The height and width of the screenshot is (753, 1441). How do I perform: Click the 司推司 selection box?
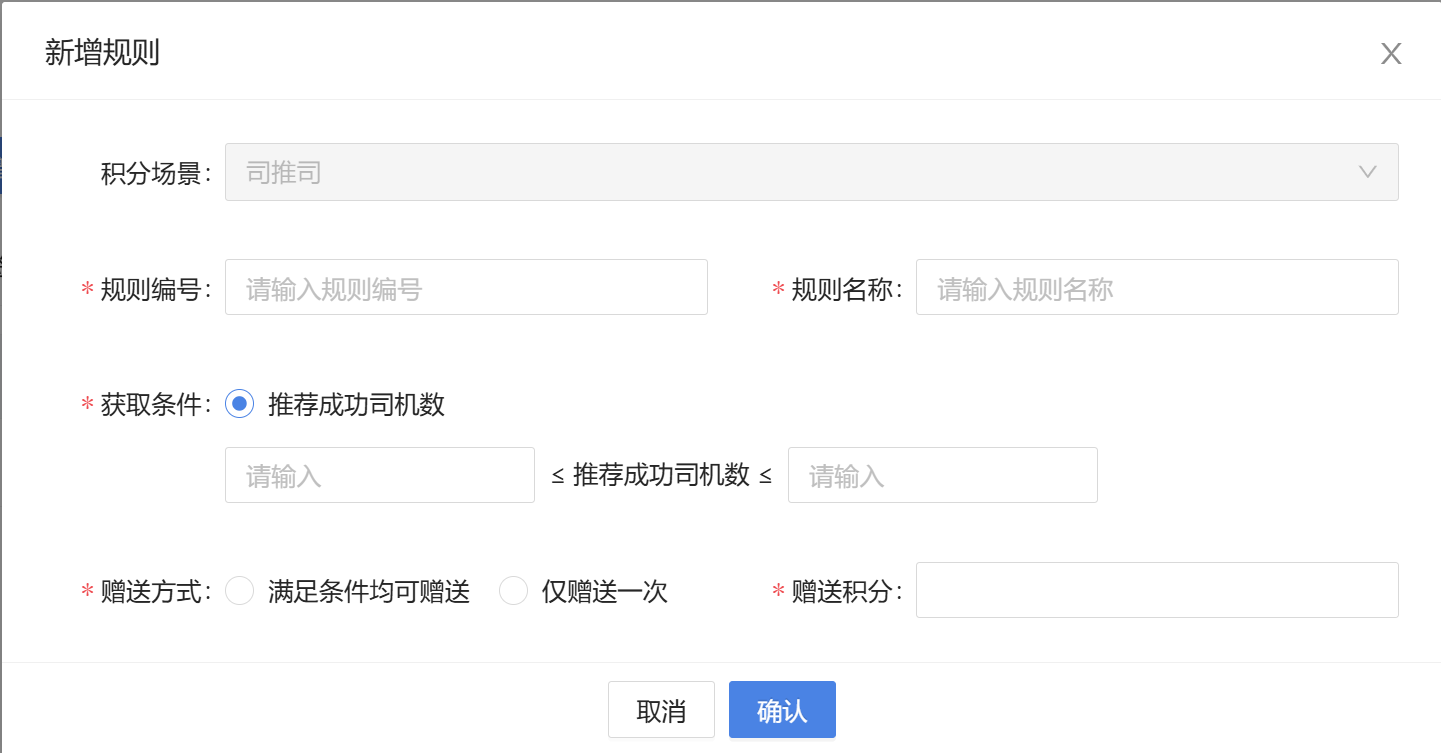pyautogui.click(x=790, y=172)
